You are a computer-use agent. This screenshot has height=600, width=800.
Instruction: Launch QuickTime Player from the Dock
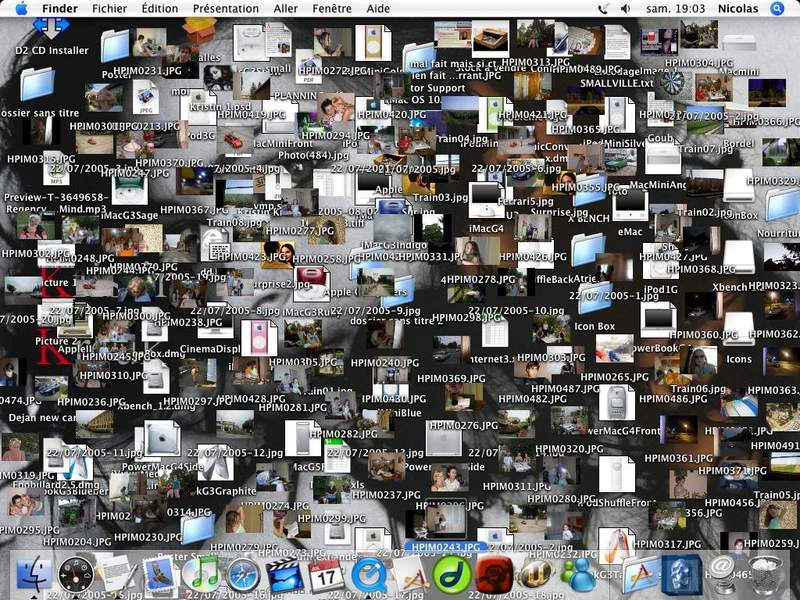(x=368, y=575)
